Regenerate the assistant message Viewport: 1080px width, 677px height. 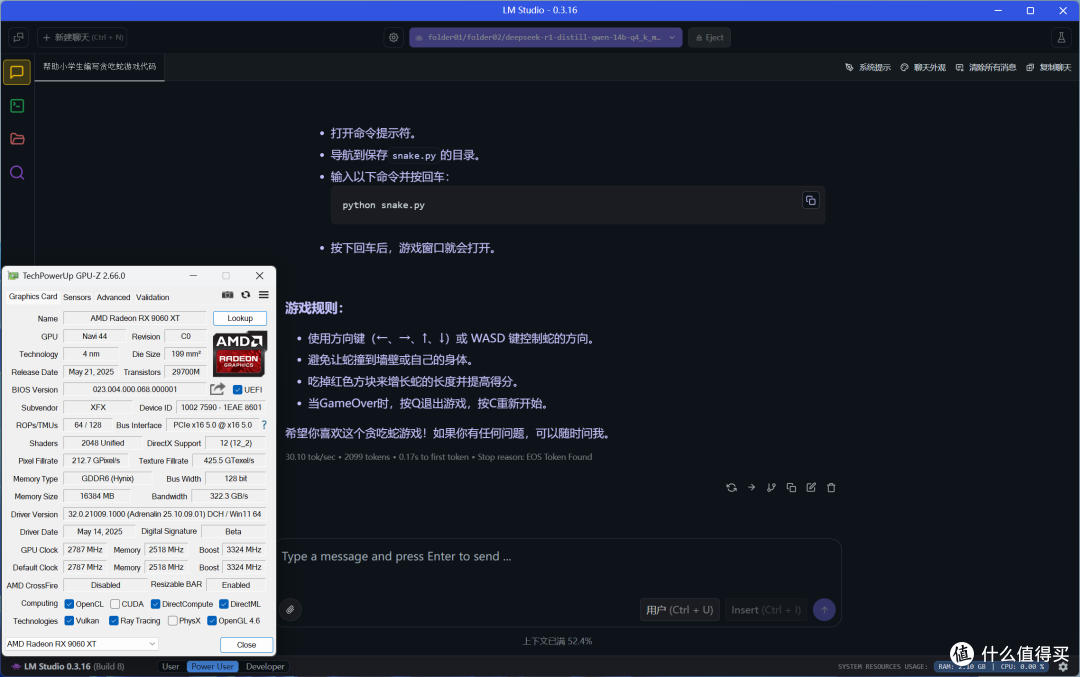coord(731,488)
